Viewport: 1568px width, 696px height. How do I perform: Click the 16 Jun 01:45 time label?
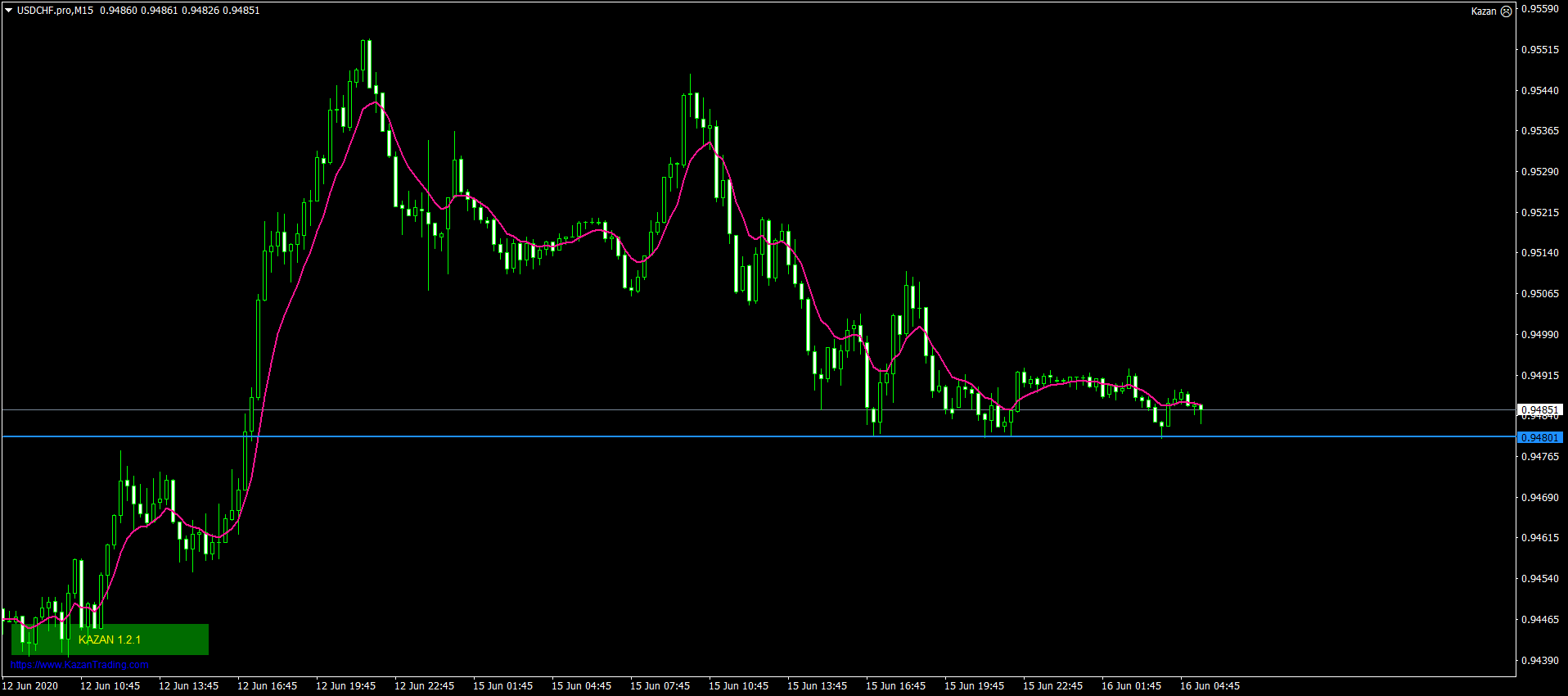1131,686
